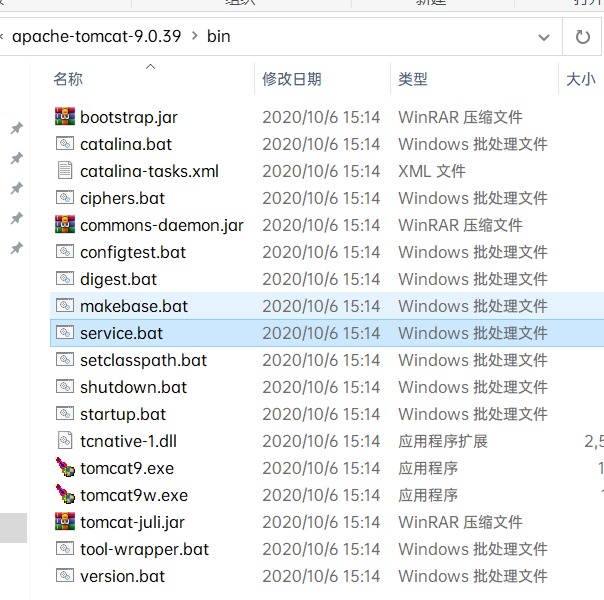The width and height of the screenshot is (604, 600).
Task: Select the version.bat file name
Action: coord(122,576)
